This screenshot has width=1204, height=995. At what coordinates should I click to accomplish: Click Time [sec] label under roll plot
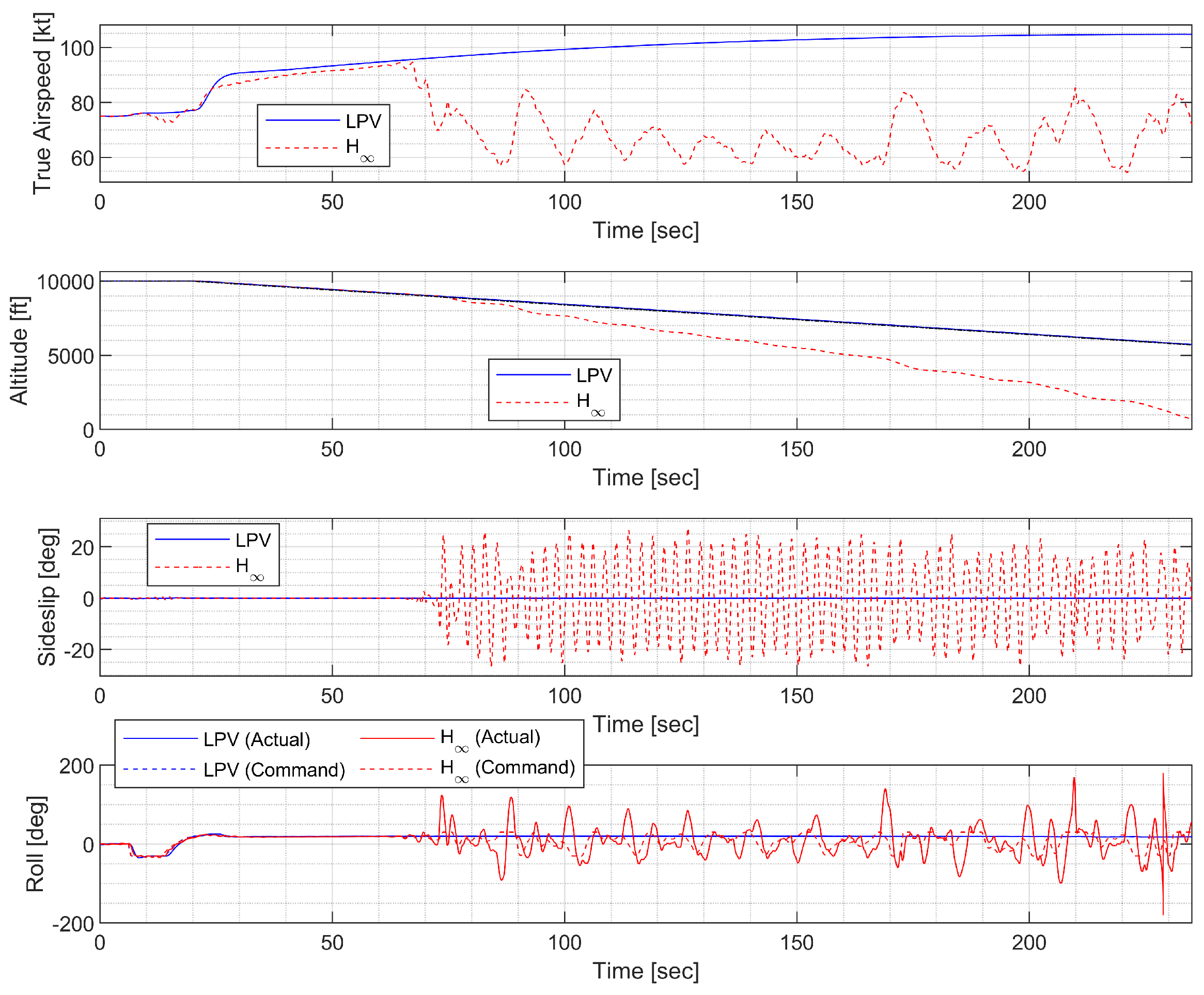[x=646, y=971]
